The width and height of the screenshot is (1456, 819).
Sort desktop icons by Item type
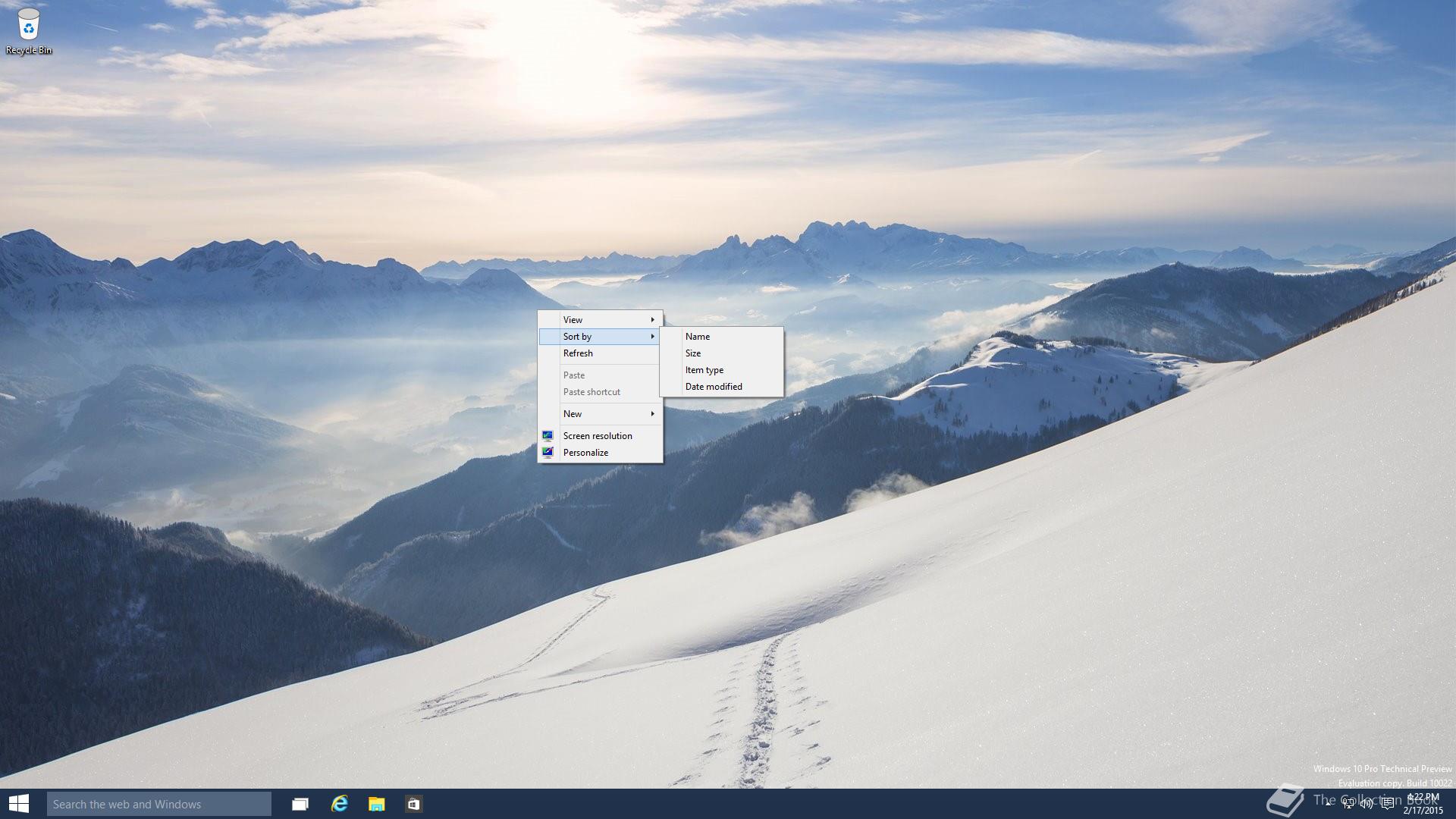[721, 370]
